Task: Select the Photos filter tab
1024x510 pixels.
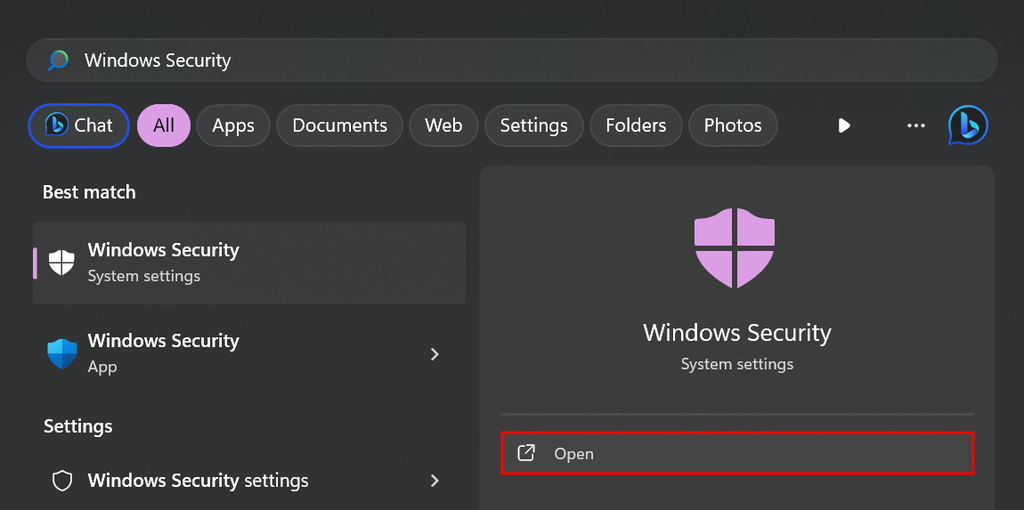Action: tap(732, 125)
